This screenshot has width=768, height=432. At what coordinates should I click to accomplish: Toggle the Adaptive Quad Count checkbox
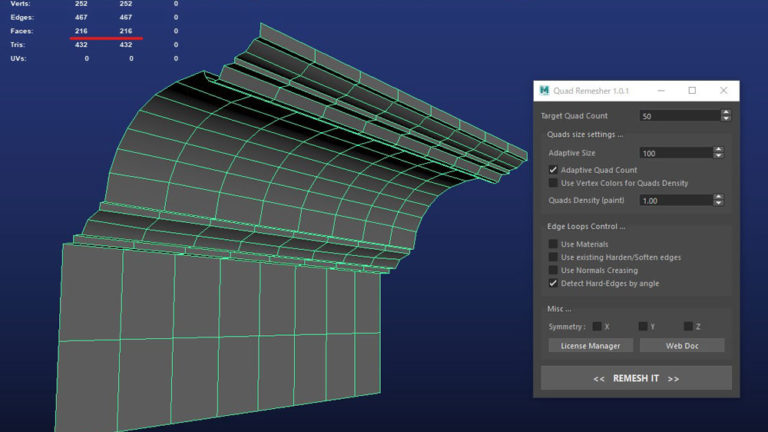pyautogui.click(x=553, y=170)
